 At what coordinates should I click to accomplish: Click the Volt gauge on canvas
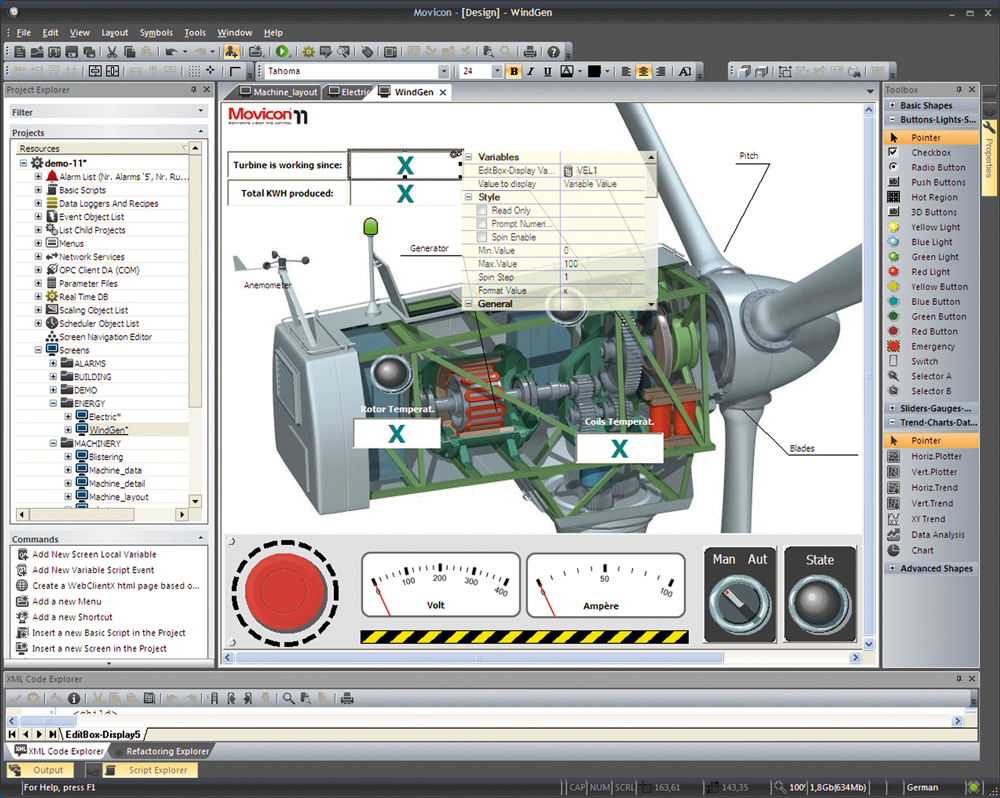point(441,585)
